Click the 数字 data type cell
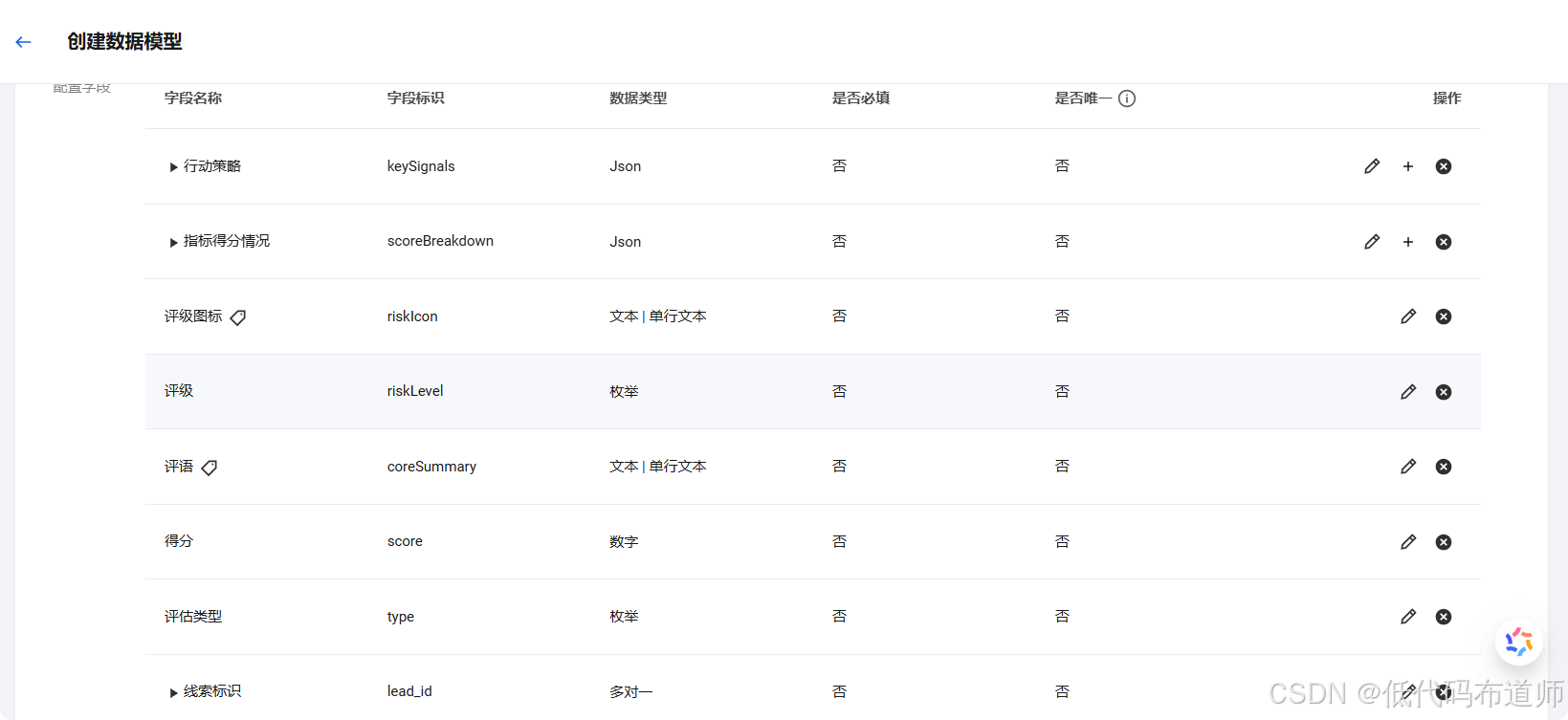Viewport: 1568px width, 720px height. (624, 542)
